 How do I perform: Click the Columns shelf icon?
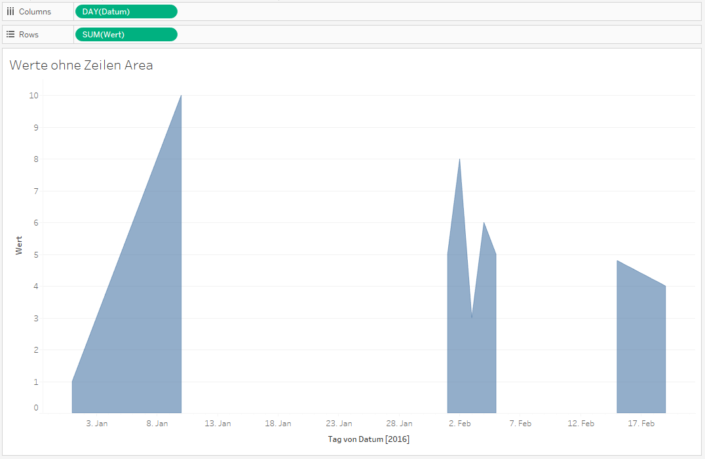[x=10, y=12]
